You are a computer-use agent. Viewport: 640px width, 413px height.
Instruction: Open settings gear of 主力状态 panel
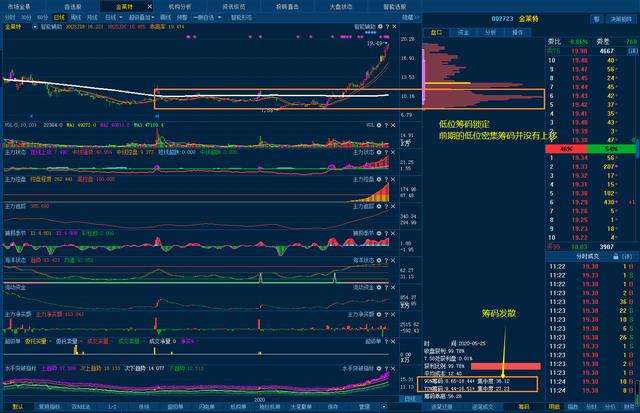[x=379, y=152]
